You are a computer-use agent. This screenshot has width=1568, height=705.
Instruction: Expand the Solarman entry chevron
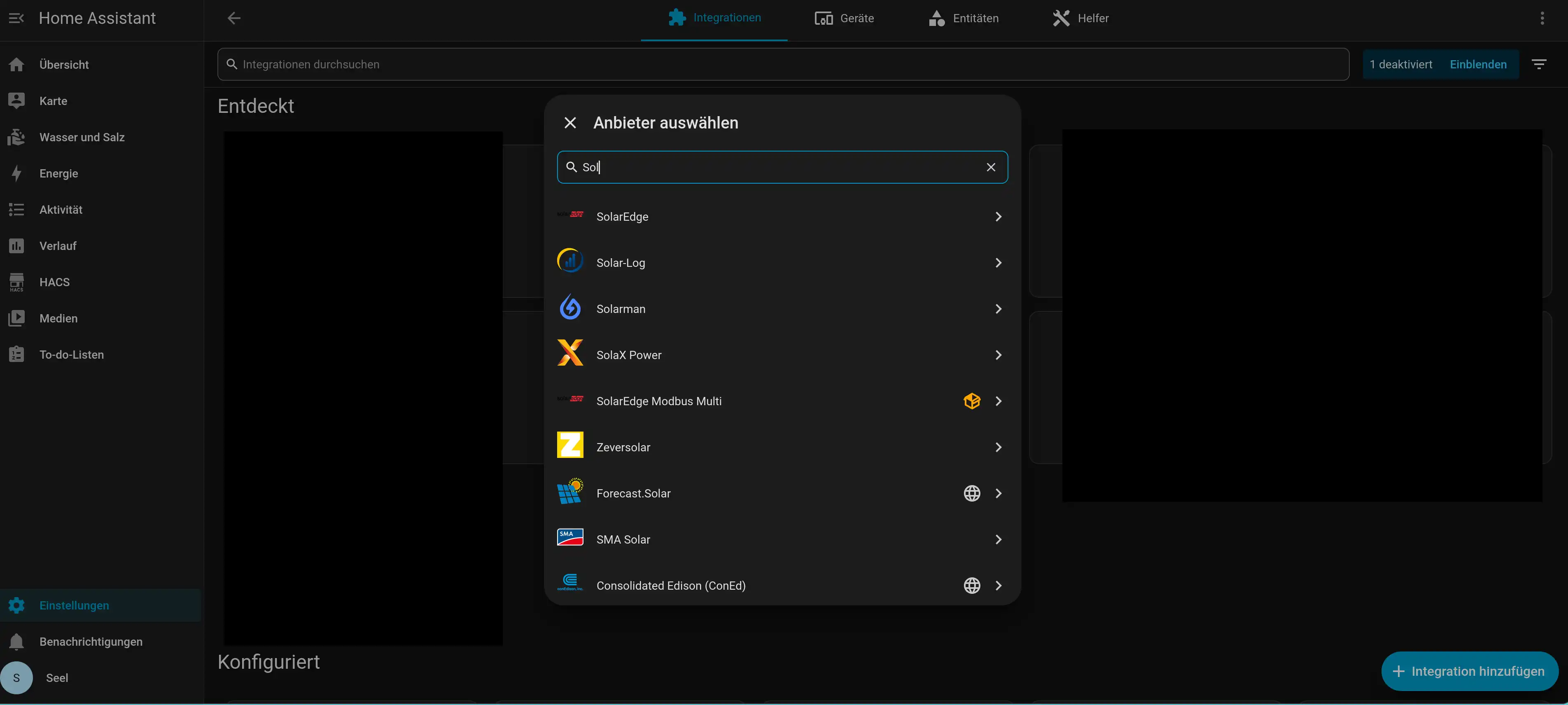coord(998,309)
